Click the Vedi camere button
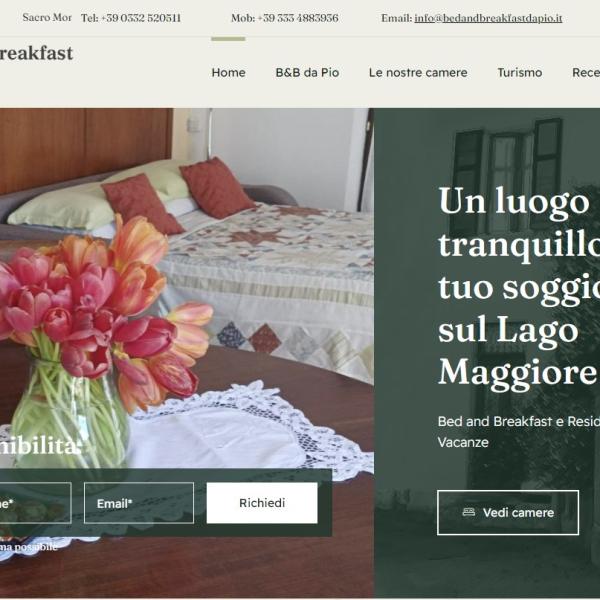 click(508, 512)
